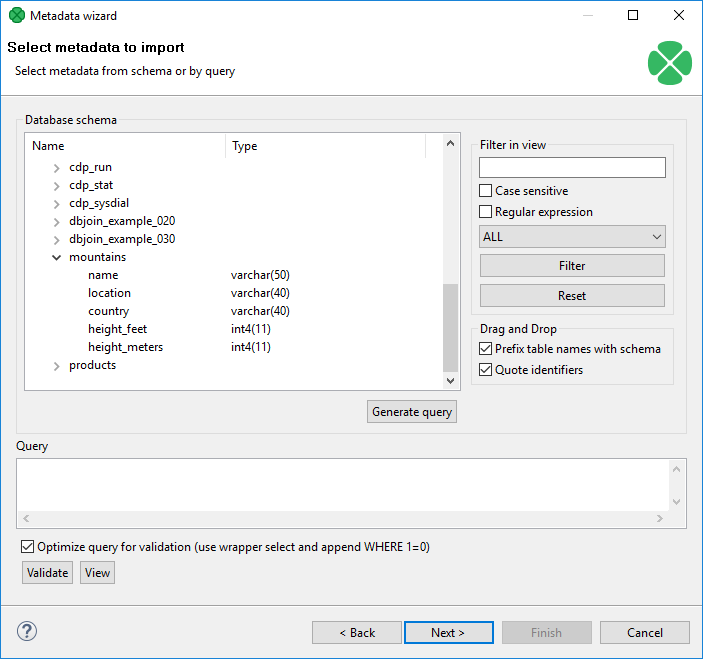Expand the cdp_run table node
703x659 pixels.
[57, 168]
